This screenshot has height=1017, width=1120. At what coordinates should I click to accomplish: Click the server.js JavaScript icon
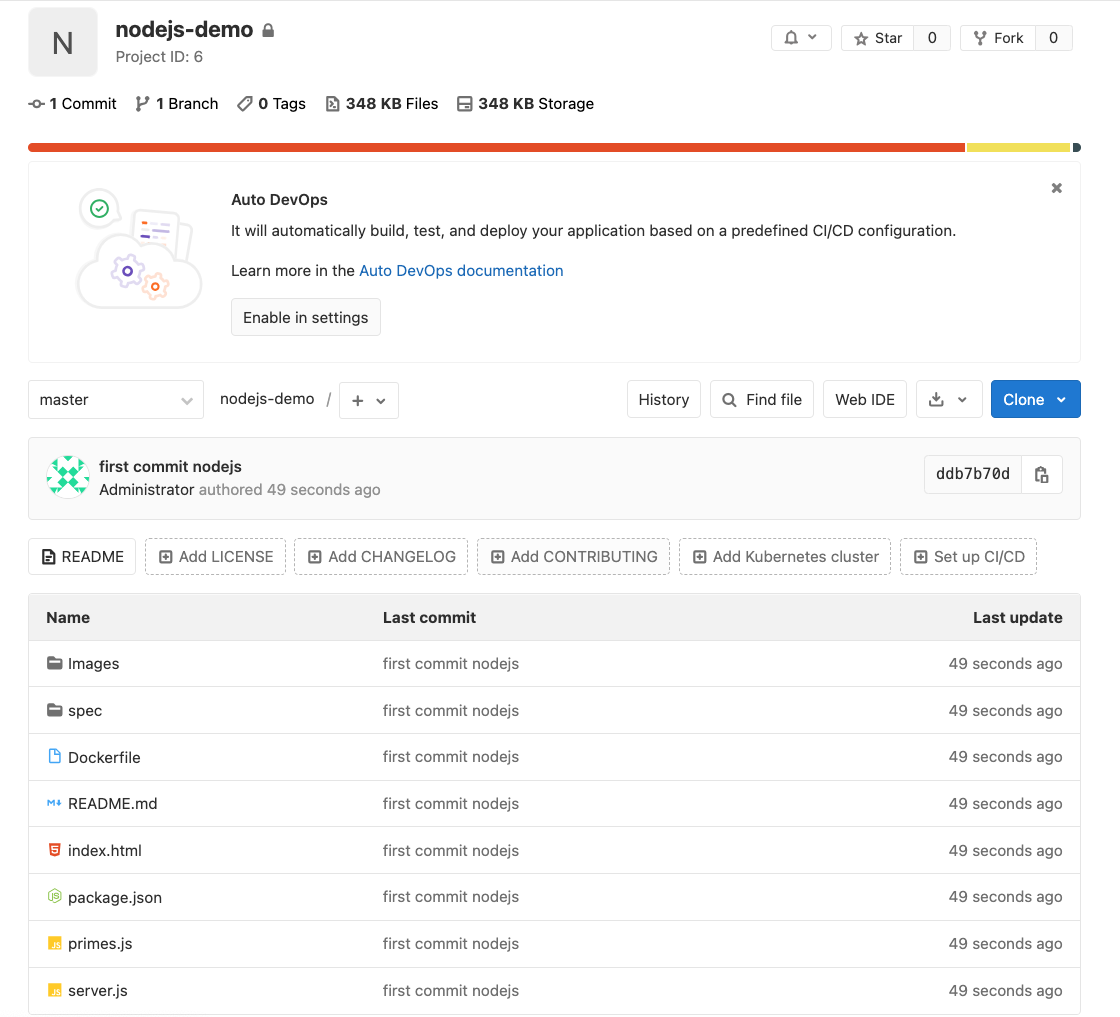point(54,990)
